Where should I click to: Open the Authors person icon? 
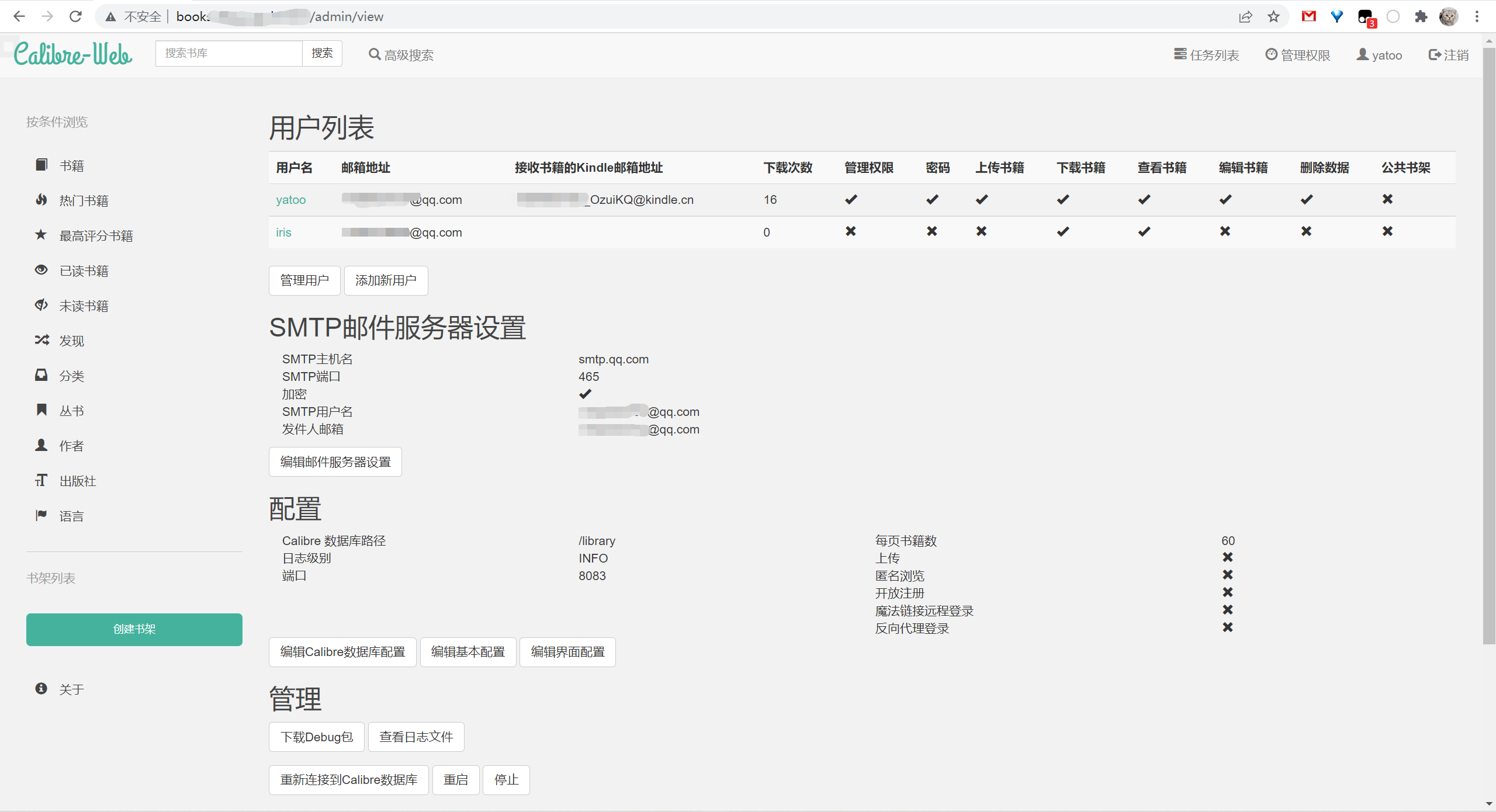(x=41, y=445)
